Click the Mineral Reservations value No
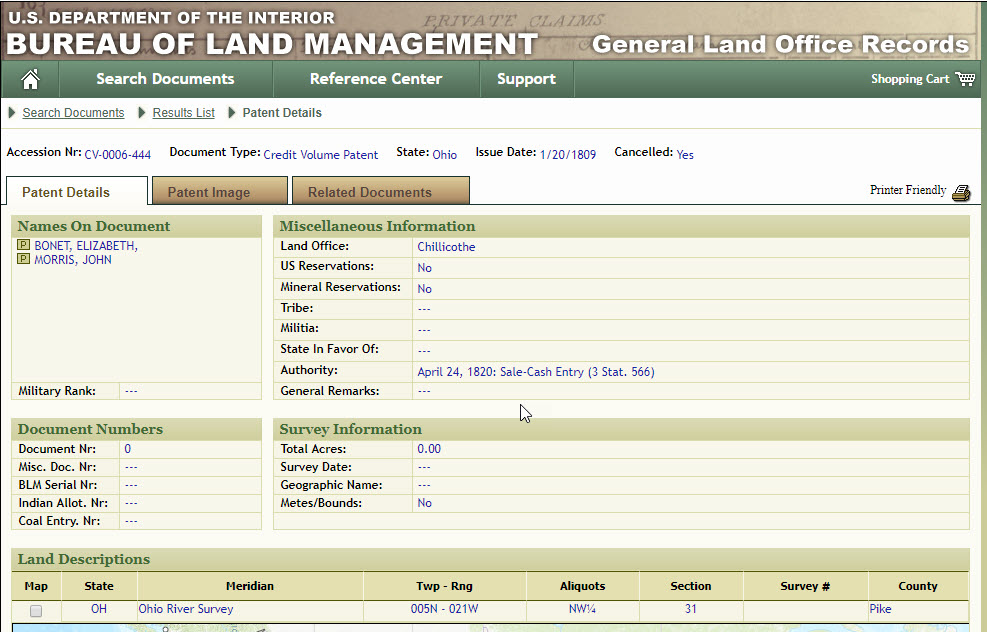Image resolution: width=987 pixels, height=632 pixels. [x=424, y=289]
